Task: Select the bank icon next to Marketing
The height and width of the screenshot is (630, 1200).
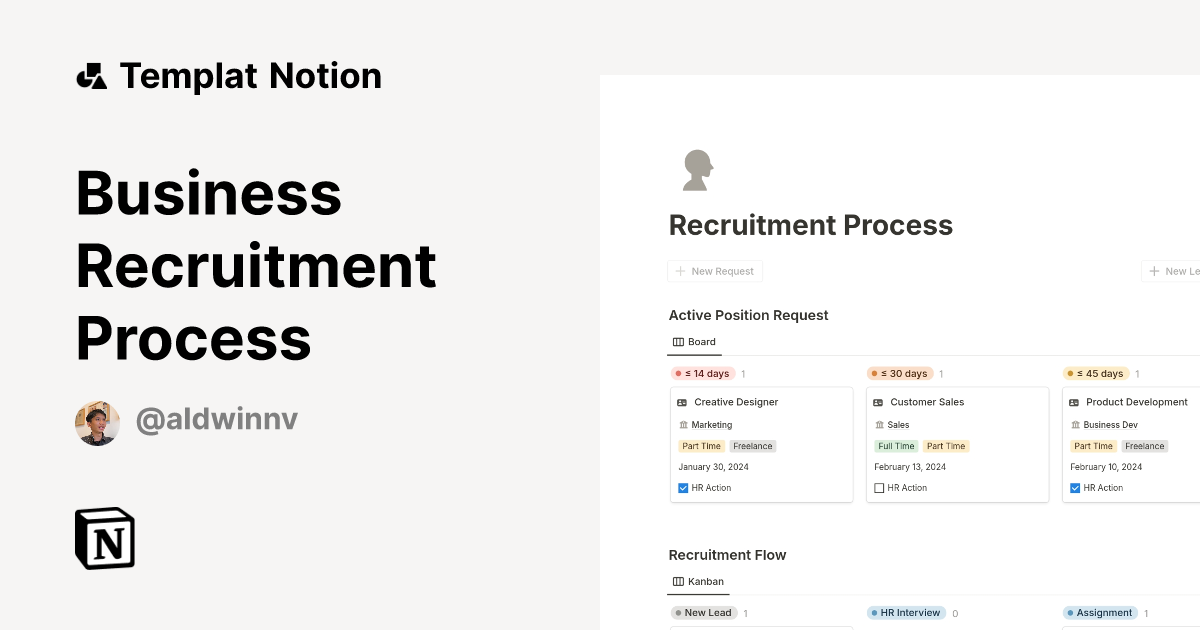Action: (x=682, y=424)
